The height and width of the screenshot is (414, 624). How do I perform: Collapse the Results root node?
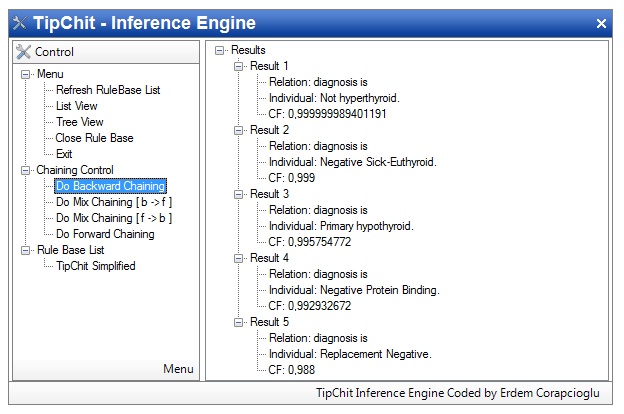click(220, 50)
